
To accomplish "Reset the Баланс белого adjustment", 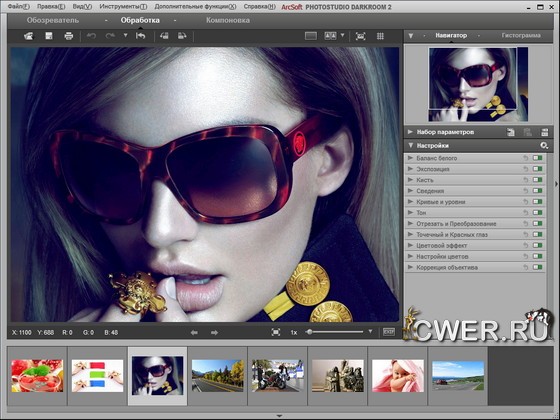I will (526, 158).
